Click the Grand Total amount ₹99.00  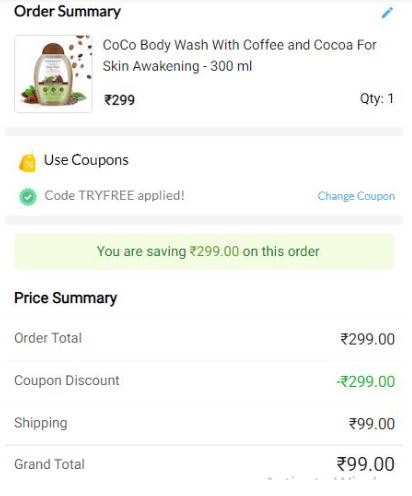[365, 464]
